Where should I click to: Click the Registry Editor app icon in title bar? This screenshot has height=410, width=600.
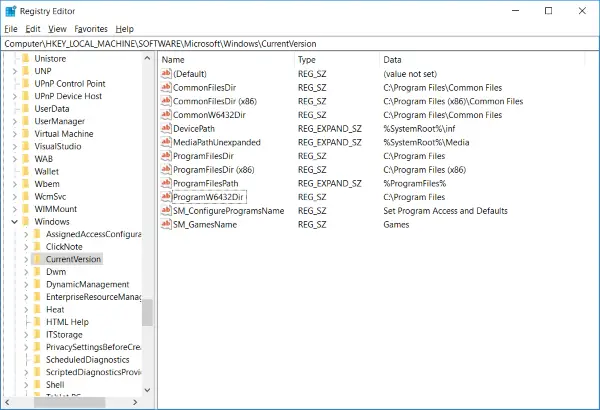[11, 10]
